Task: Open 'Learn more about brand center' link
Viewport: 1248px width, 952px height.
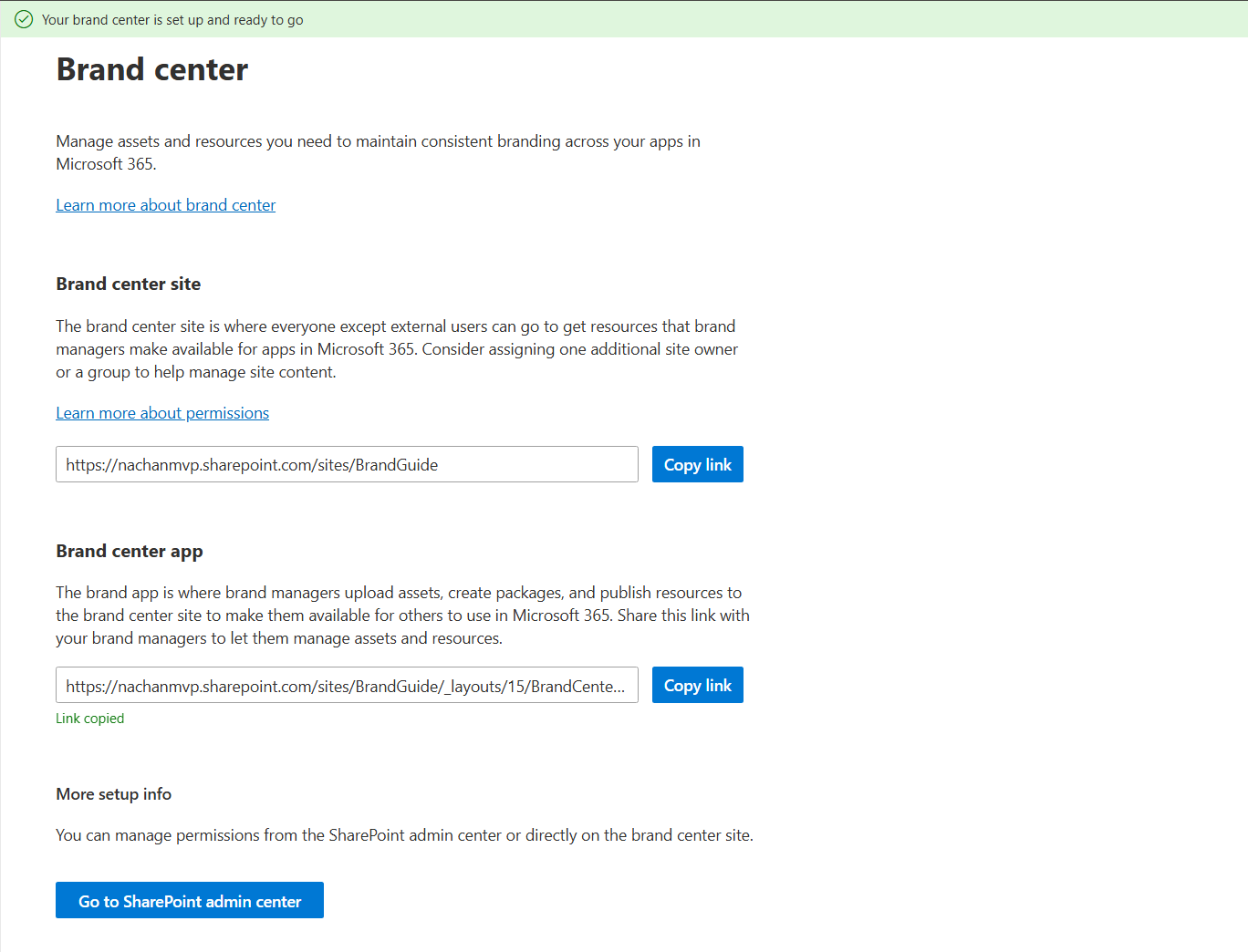Action: [165, 205]
